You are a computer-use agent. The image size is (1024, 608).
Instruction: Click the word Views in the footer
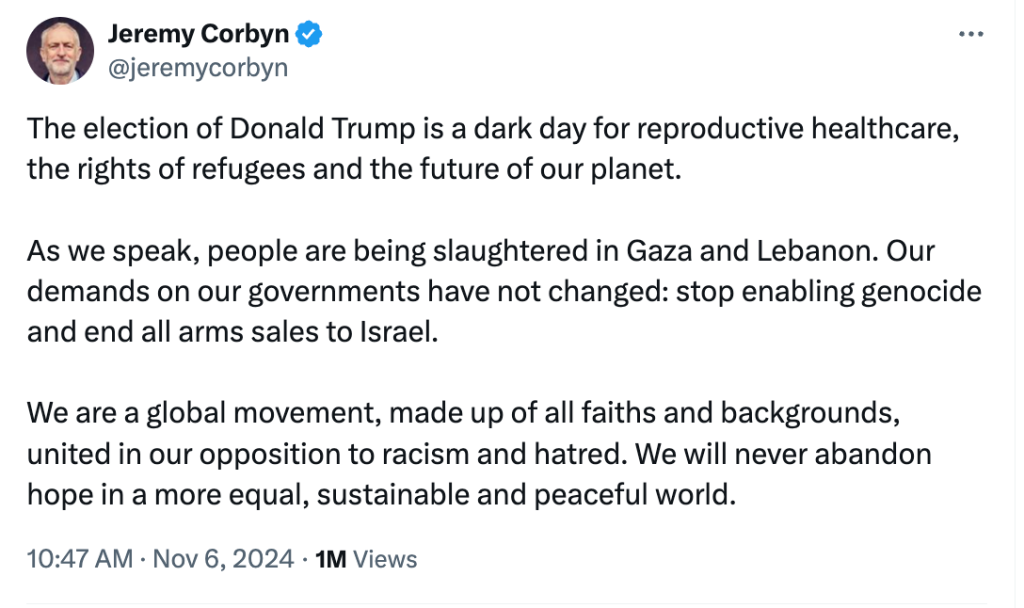click(x=385, y=559)
